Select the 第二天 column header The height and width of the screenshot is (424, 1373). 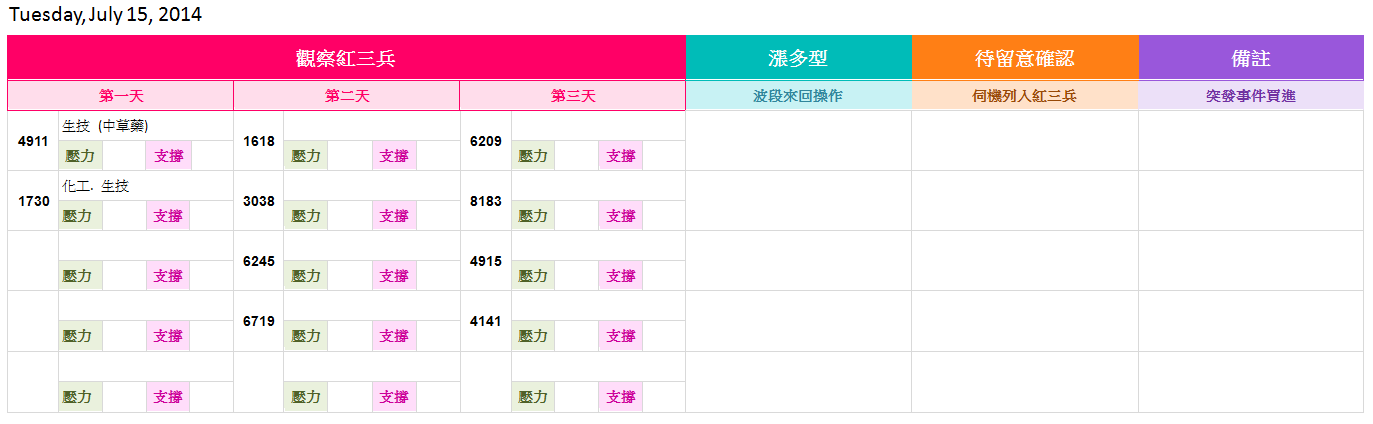347,96
